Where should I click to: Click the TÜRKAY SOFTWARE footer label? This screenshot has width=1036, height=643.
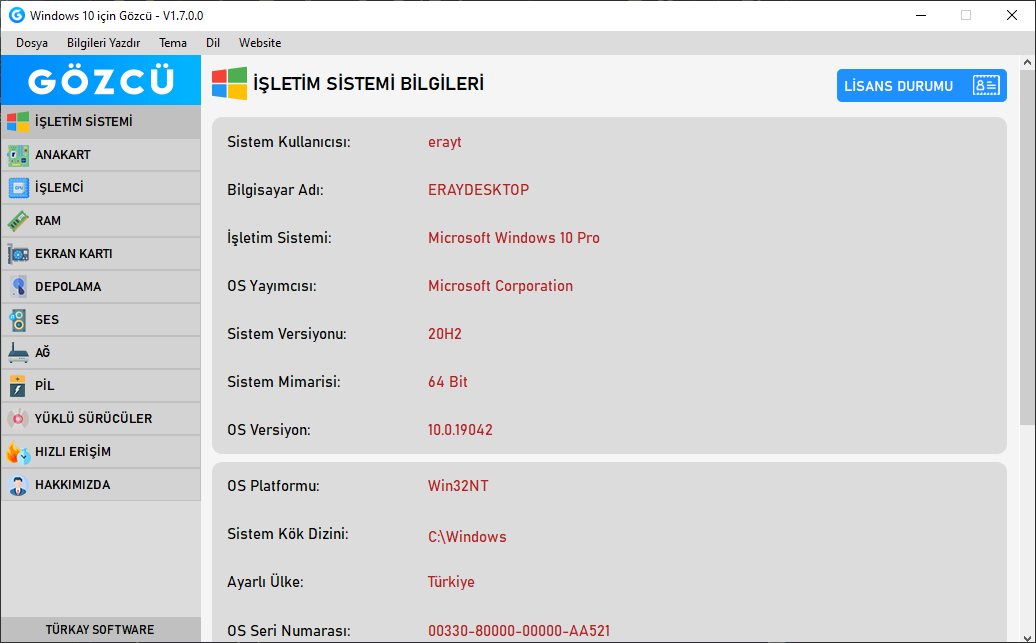coord(100,630)
